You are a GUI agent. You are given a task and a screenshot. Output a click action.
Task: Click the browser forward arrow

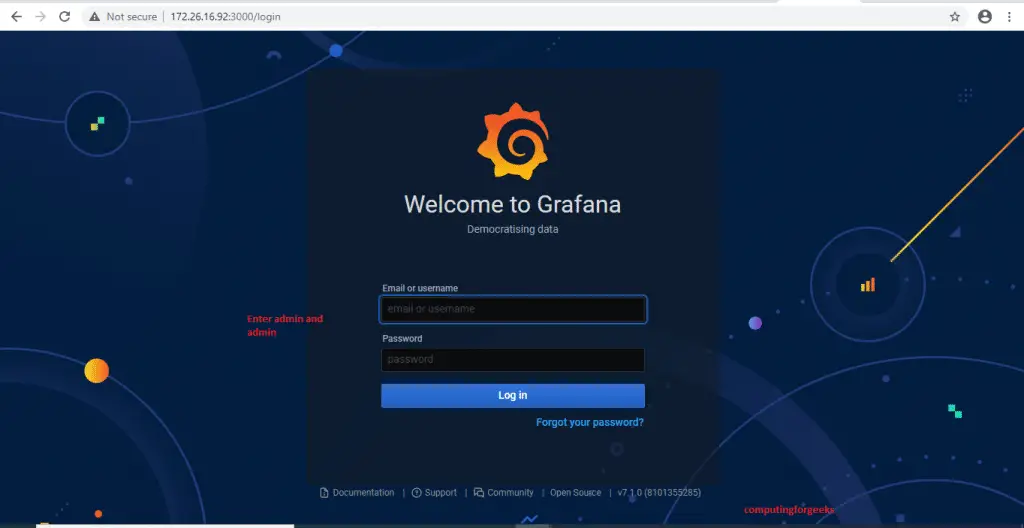tap(40, 16)
